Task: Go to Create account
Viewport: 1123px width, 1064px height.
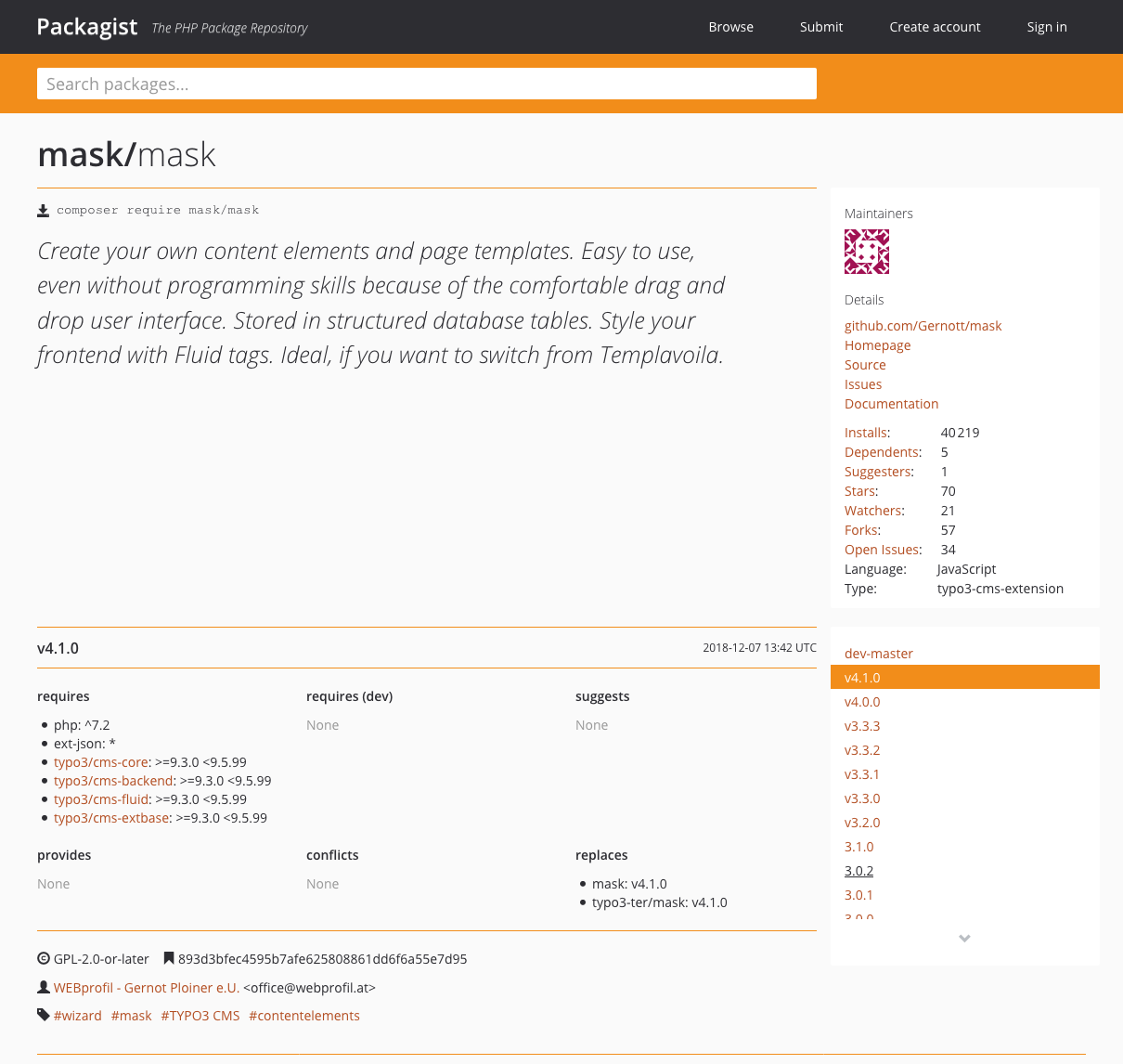Action: pos(935,27)
